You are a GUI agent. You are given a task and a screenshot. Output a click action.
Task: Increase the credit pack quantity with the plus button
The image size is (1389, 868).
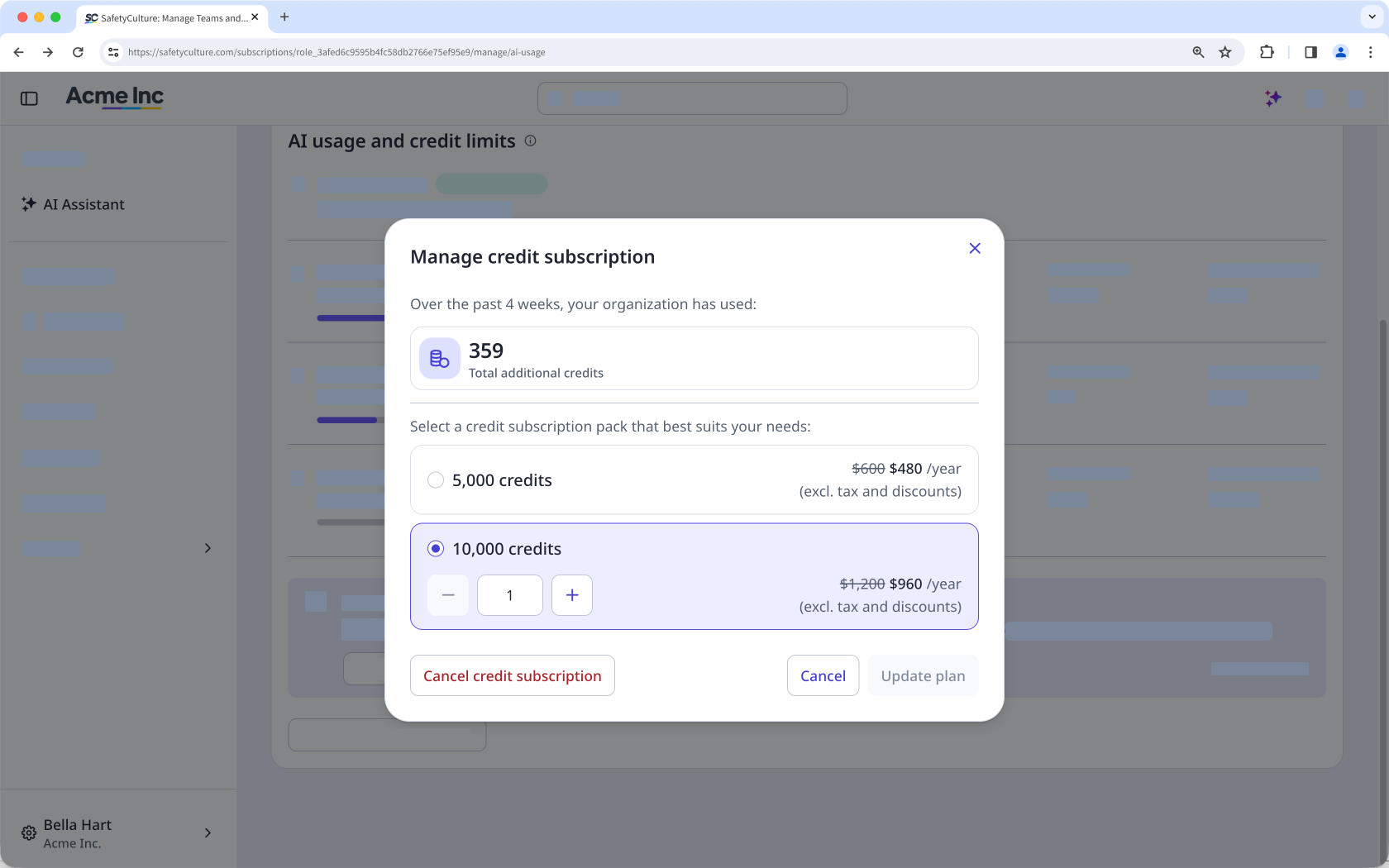pos(572,595)
